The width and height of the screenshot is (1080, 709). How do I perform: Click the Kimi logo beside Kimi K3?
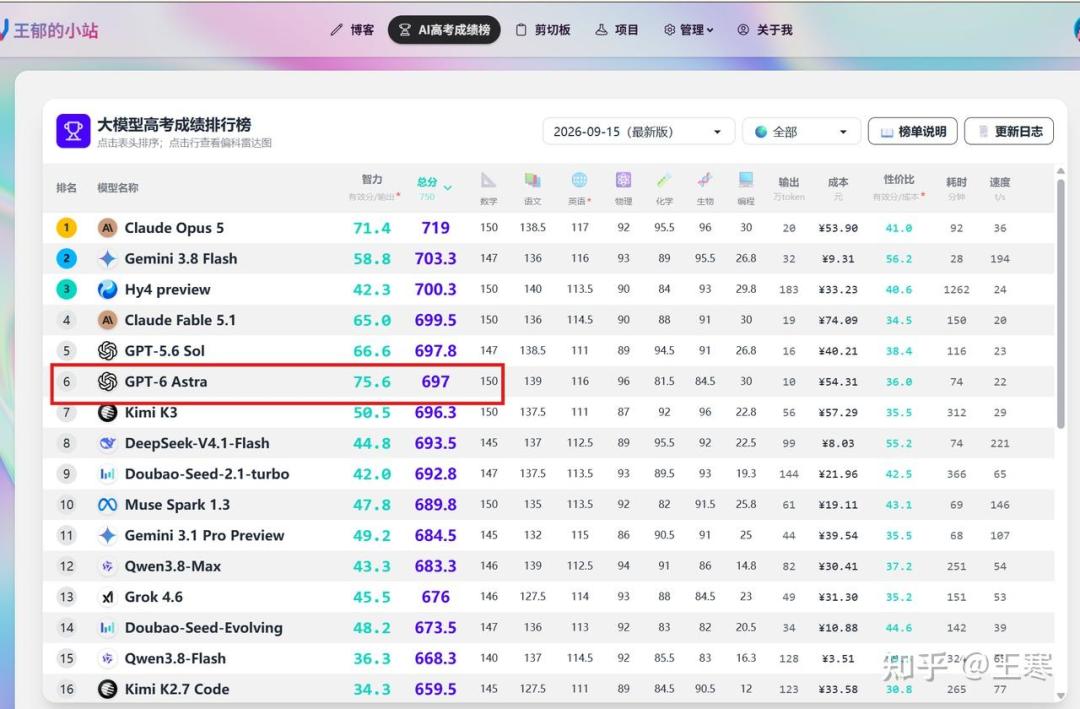pyautogui.click(x=107, y=413)
